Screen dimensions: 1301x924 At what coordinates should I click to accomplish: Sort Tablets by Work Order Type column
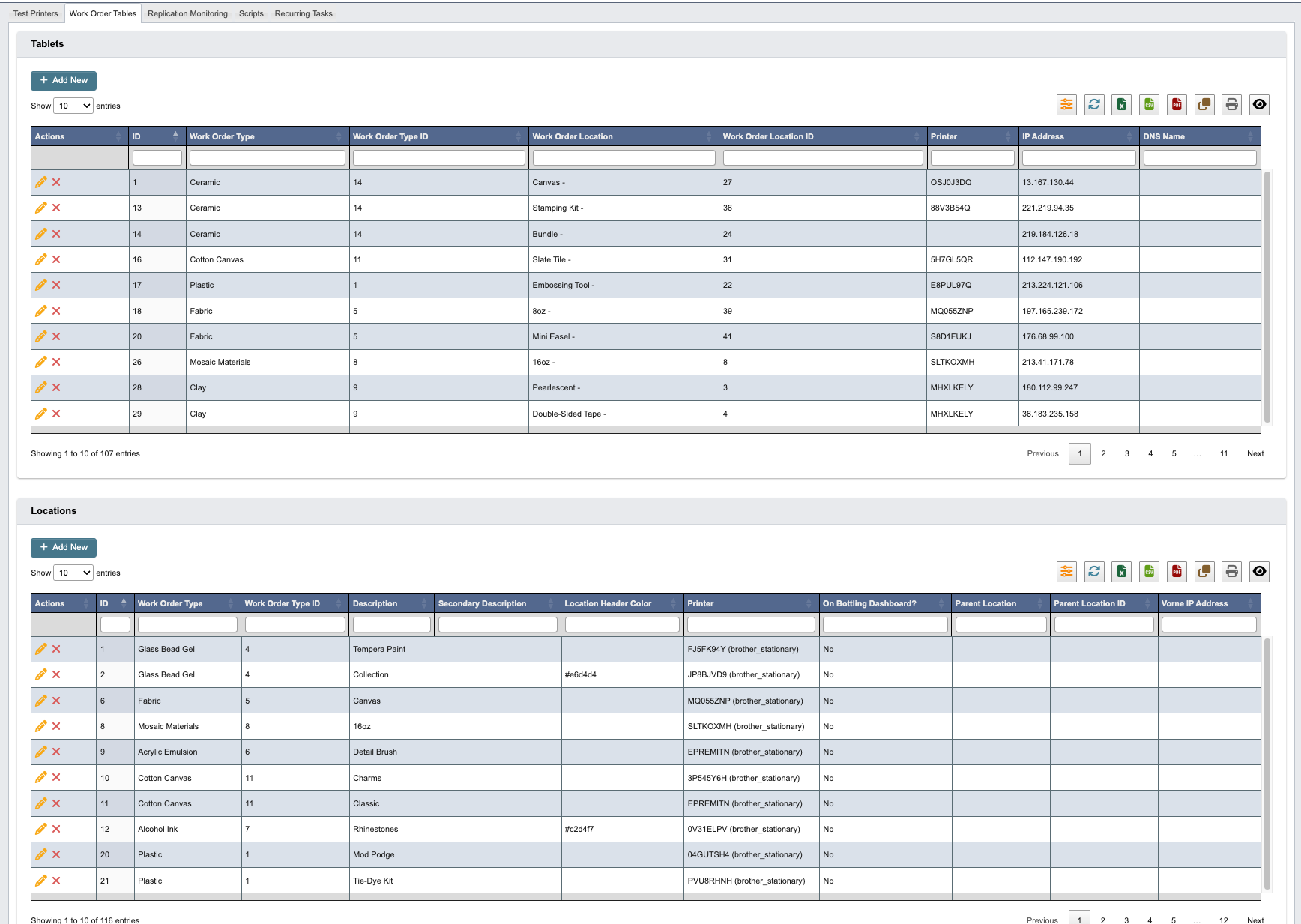268,136
